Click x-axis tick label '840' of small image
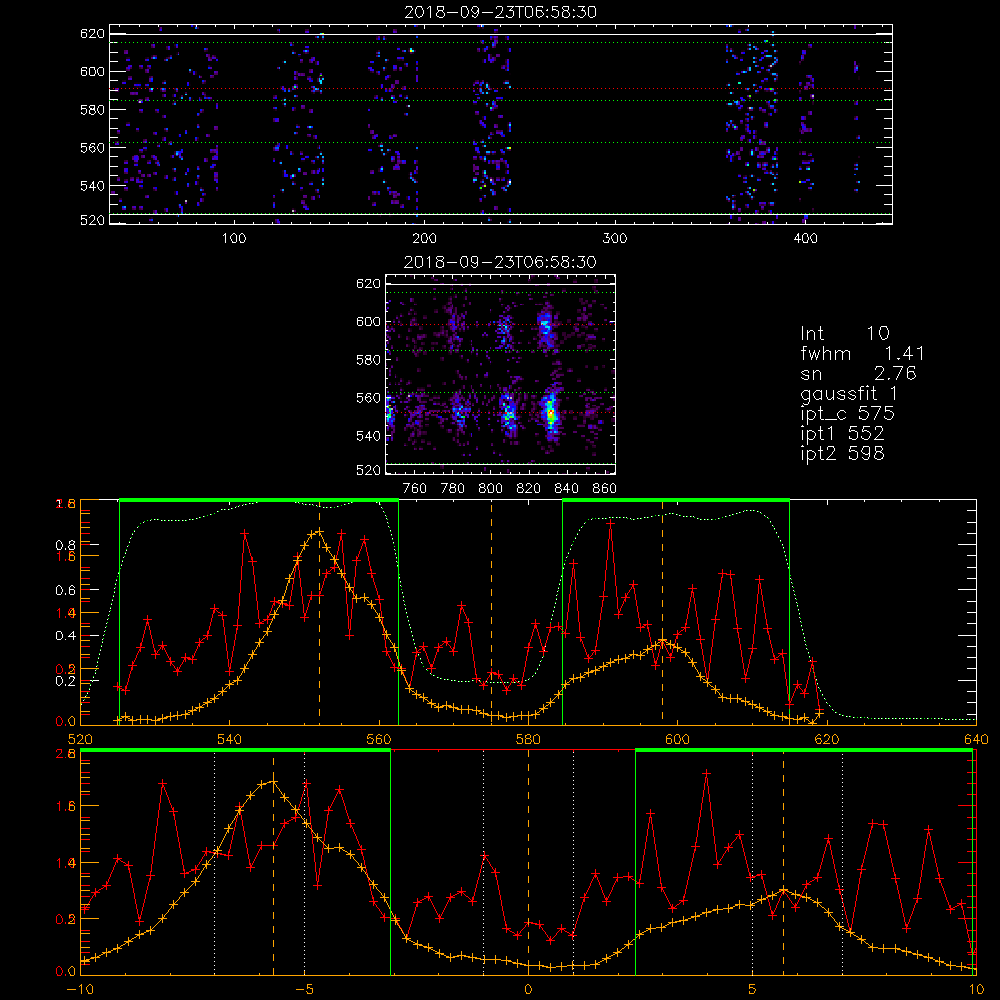This screenshot has height=1000, width=1000. pyautogui.click(x=566, y=489)
